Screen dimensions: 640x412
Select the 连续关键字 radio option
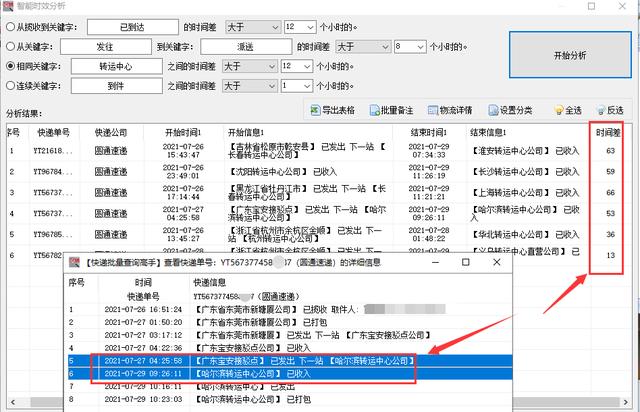(x=11, y=87)
